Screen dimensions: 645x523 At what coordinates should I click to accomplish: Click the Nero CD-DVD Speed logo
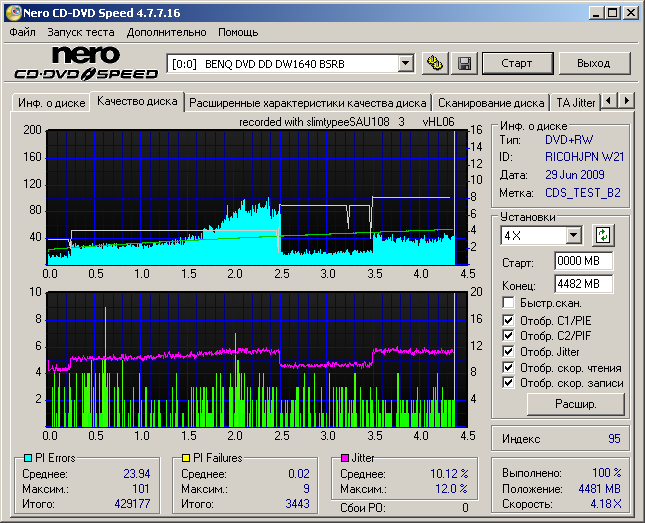coord(86,63)
